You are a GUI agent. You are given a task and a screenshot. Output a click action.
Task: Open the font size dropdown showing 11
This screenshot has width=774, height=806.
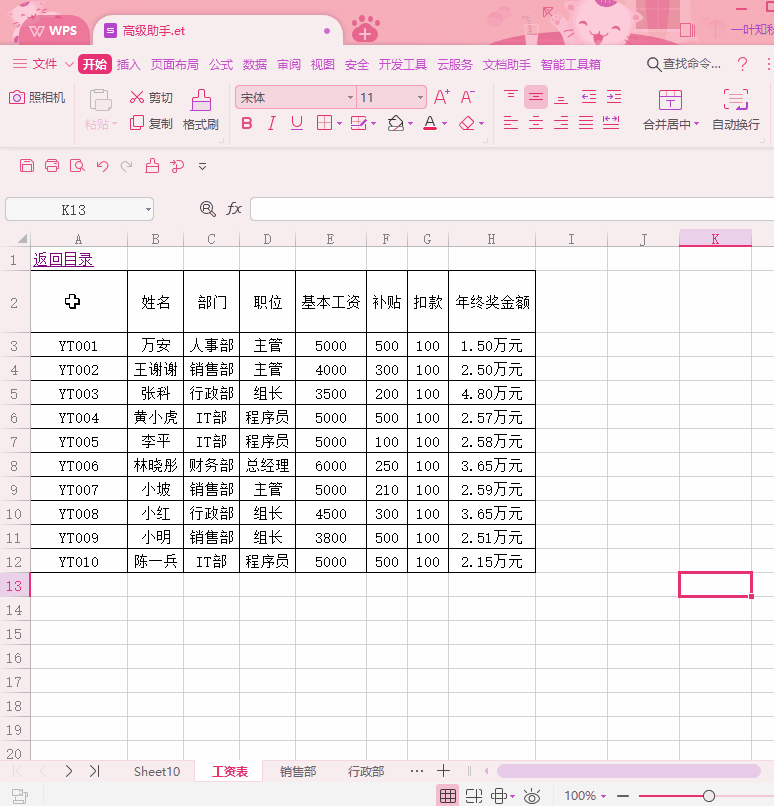(x=420, y=98)
